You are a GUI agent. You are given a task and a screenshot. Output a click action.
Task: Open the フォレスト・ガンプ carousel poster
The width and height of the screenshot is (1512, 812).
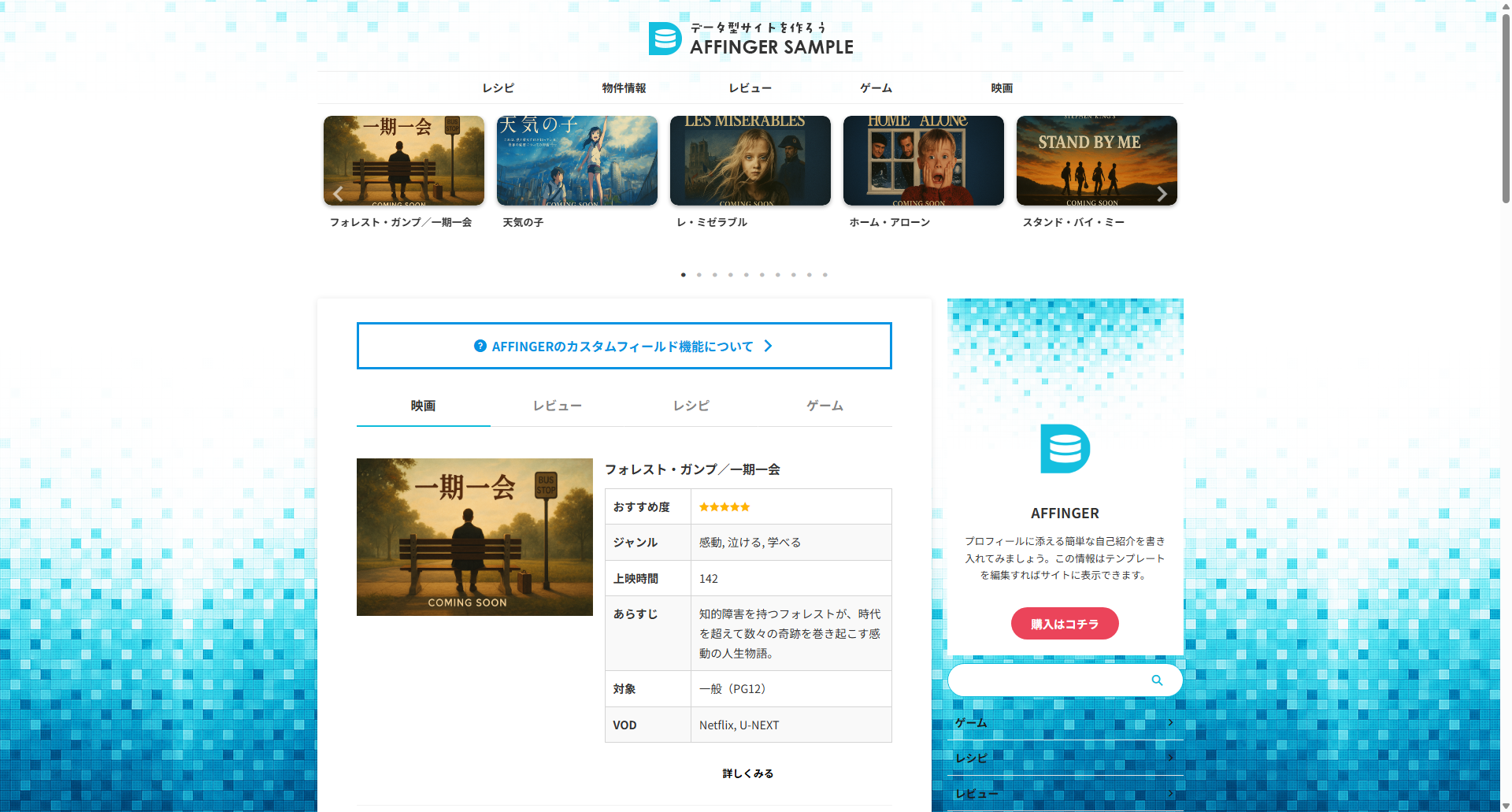(404, 161)
